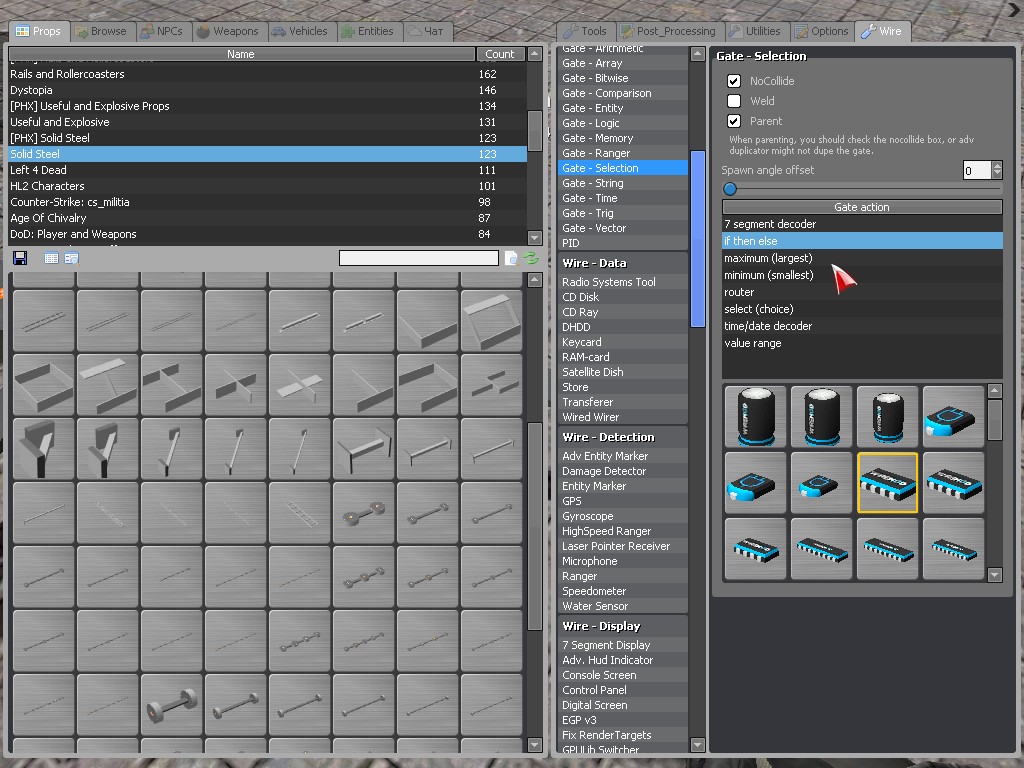Image resolution: width=1024 pixels, height=768 pixels.
Task: Choose the first black cylinder gate model
Action: tap(755, 416)
